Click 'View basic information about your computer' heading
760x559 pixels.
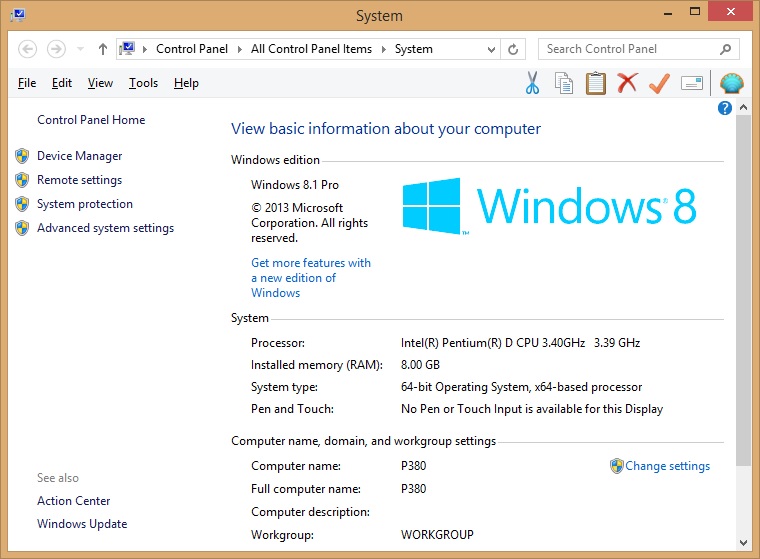[386, 128]
